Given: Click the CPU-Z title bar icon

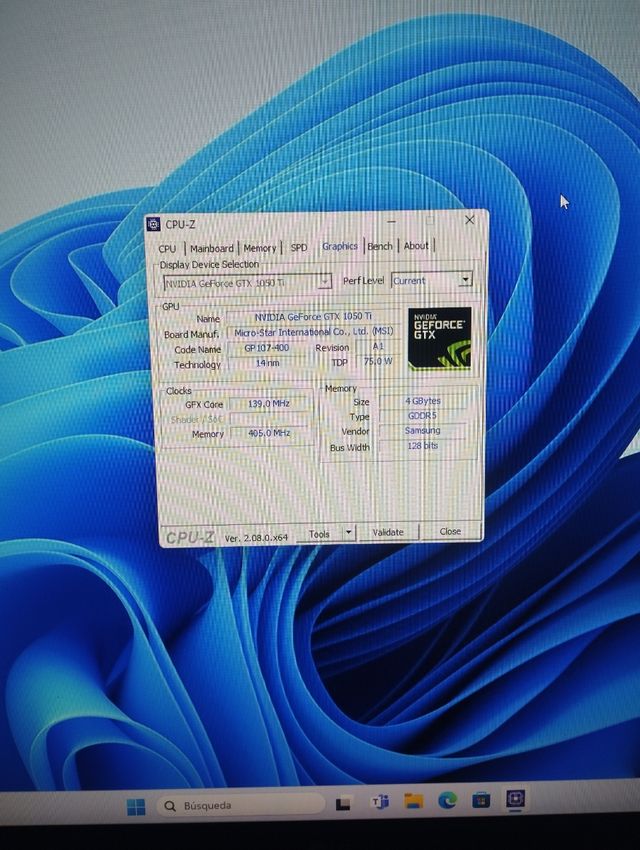Looking at the screenshot, I should (153, 224).
